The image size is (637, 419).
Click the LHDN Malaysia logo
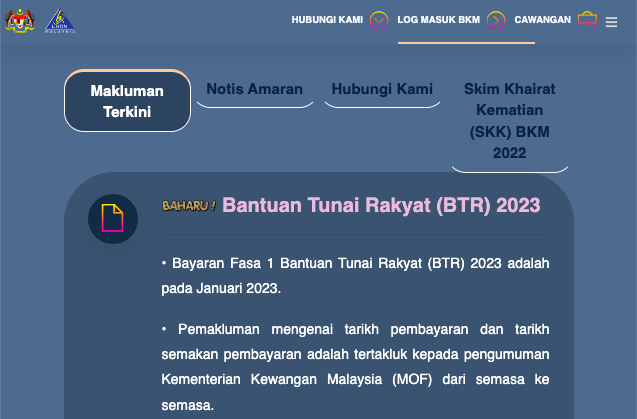click(x=60, y=20)
